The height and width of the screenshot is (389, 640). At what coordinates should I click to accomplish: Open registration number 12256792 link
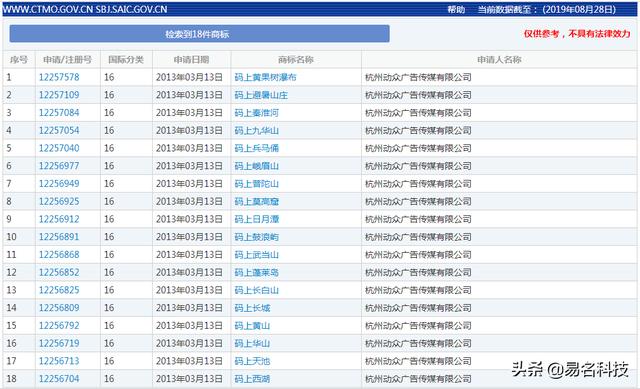click(x=59, y=326)
